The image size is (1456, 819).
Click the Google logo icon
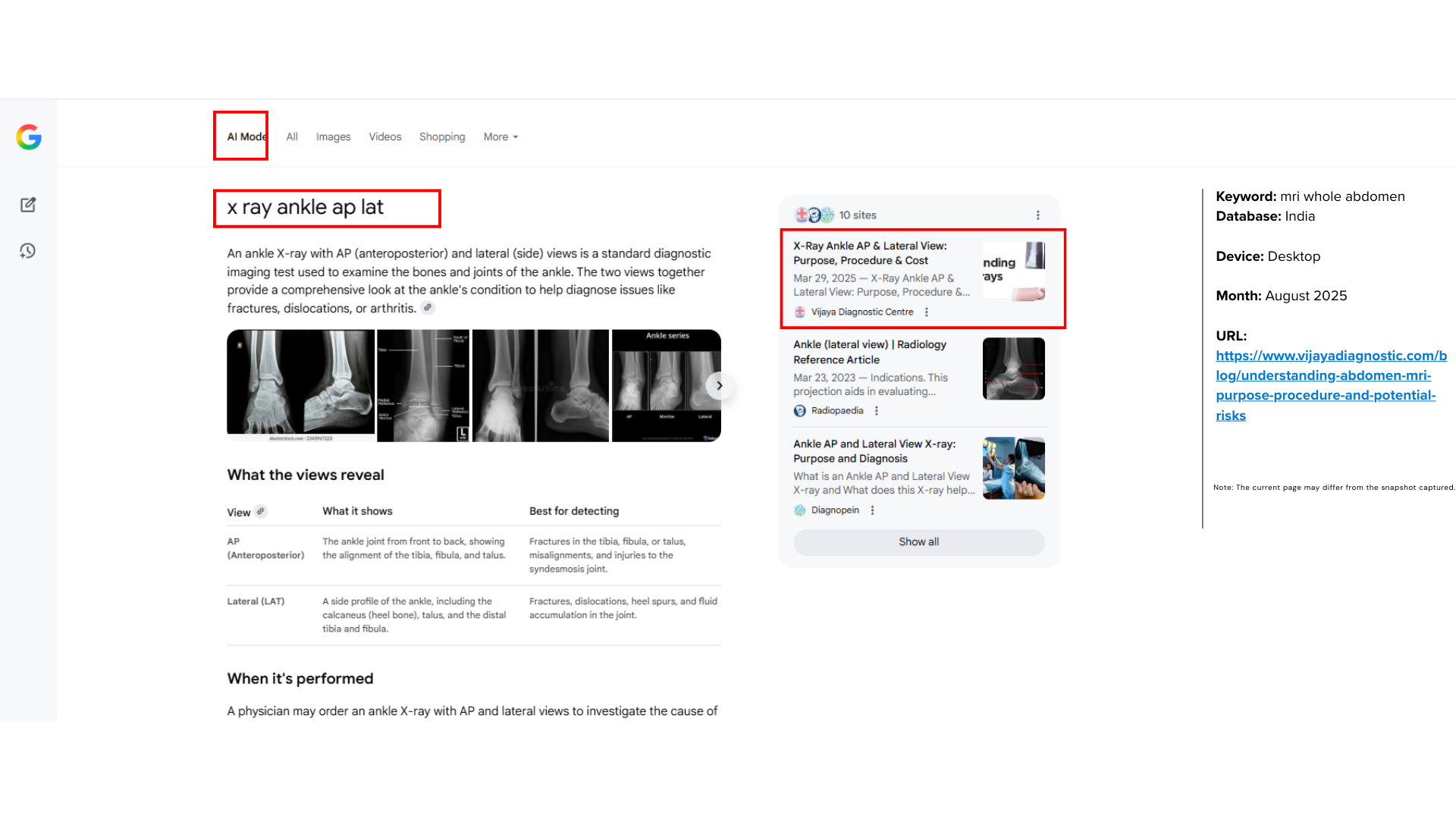[29, 137]
